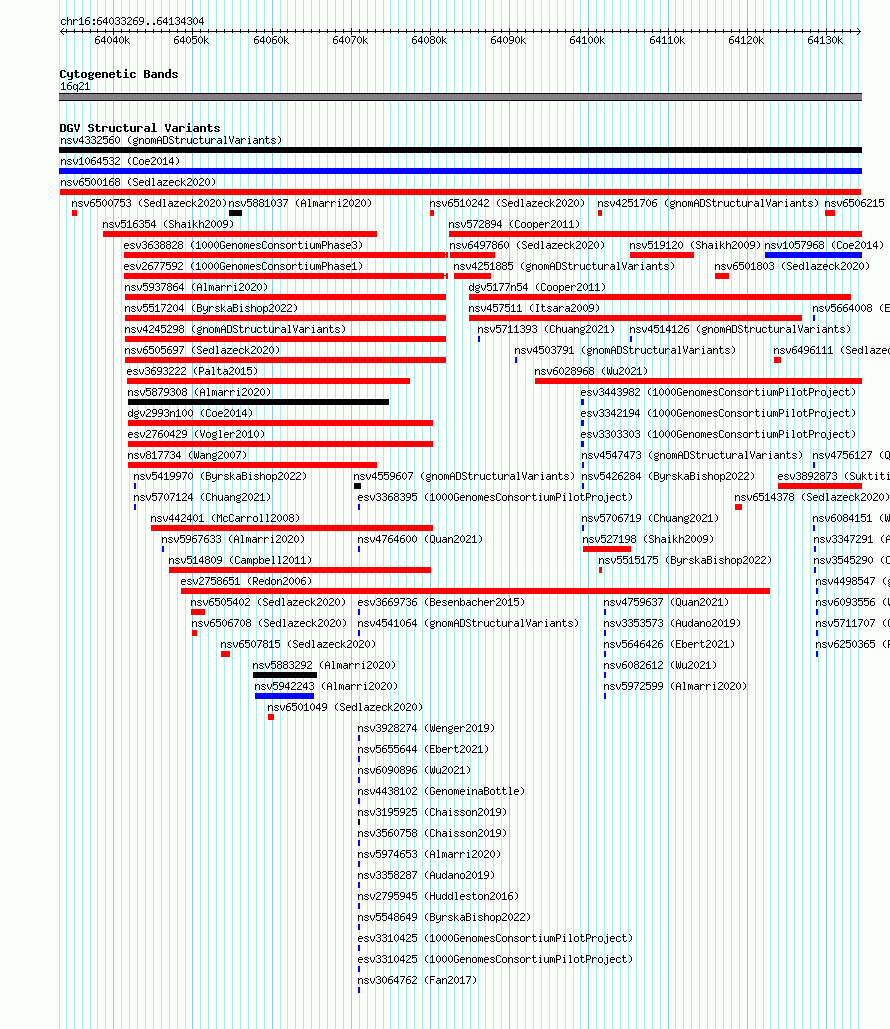This screenshot has height=1029, width=890.
Task: Click the chr16:64033269..64134304 coordinate text
Action: coord(132,21)
